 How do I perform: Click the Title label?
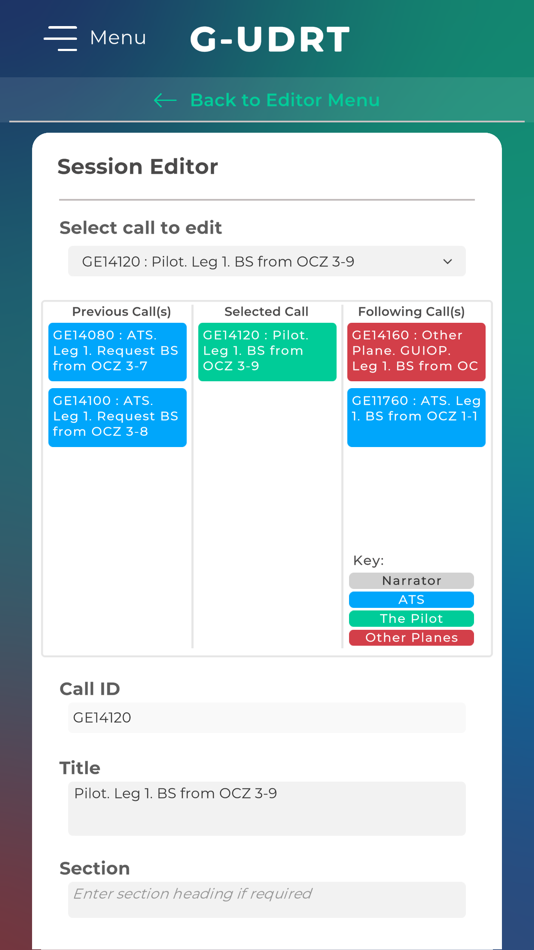80,768
